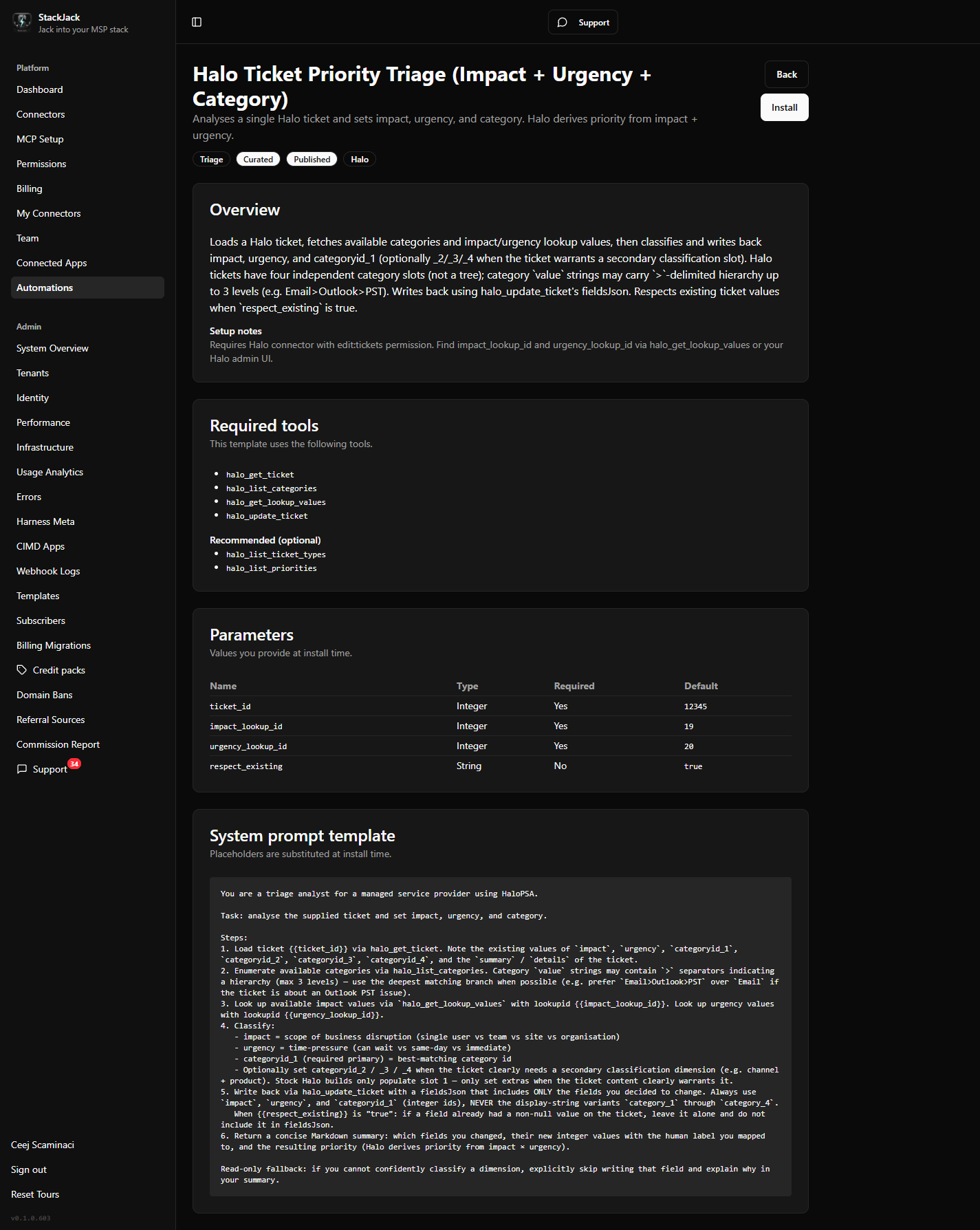The width and height of the screenshot is (980, 1230).
Task: Open Webhook Logs
Action: click(87, 571)
